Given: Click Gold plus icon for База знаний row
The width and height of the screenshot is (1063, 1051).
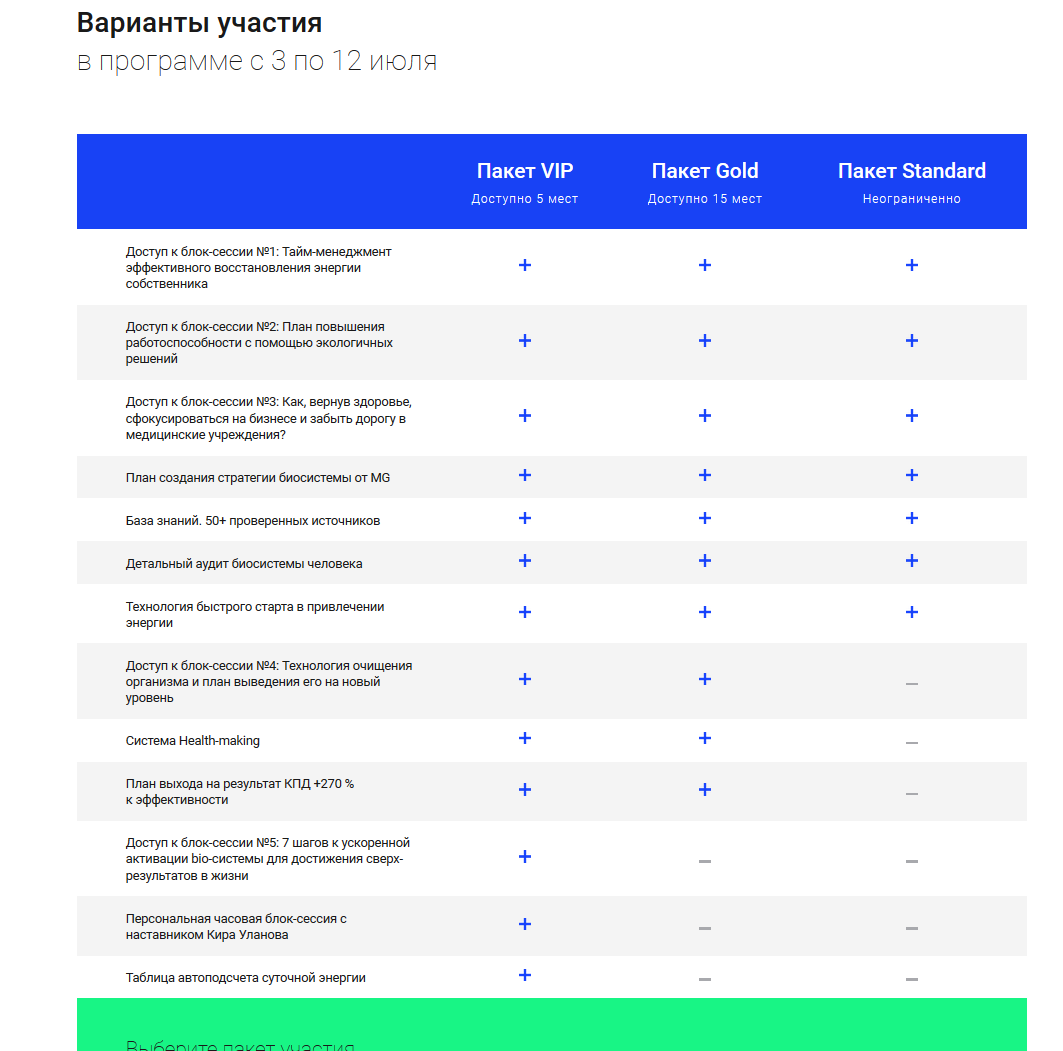Looking at the screenshot, I should 705,519.
